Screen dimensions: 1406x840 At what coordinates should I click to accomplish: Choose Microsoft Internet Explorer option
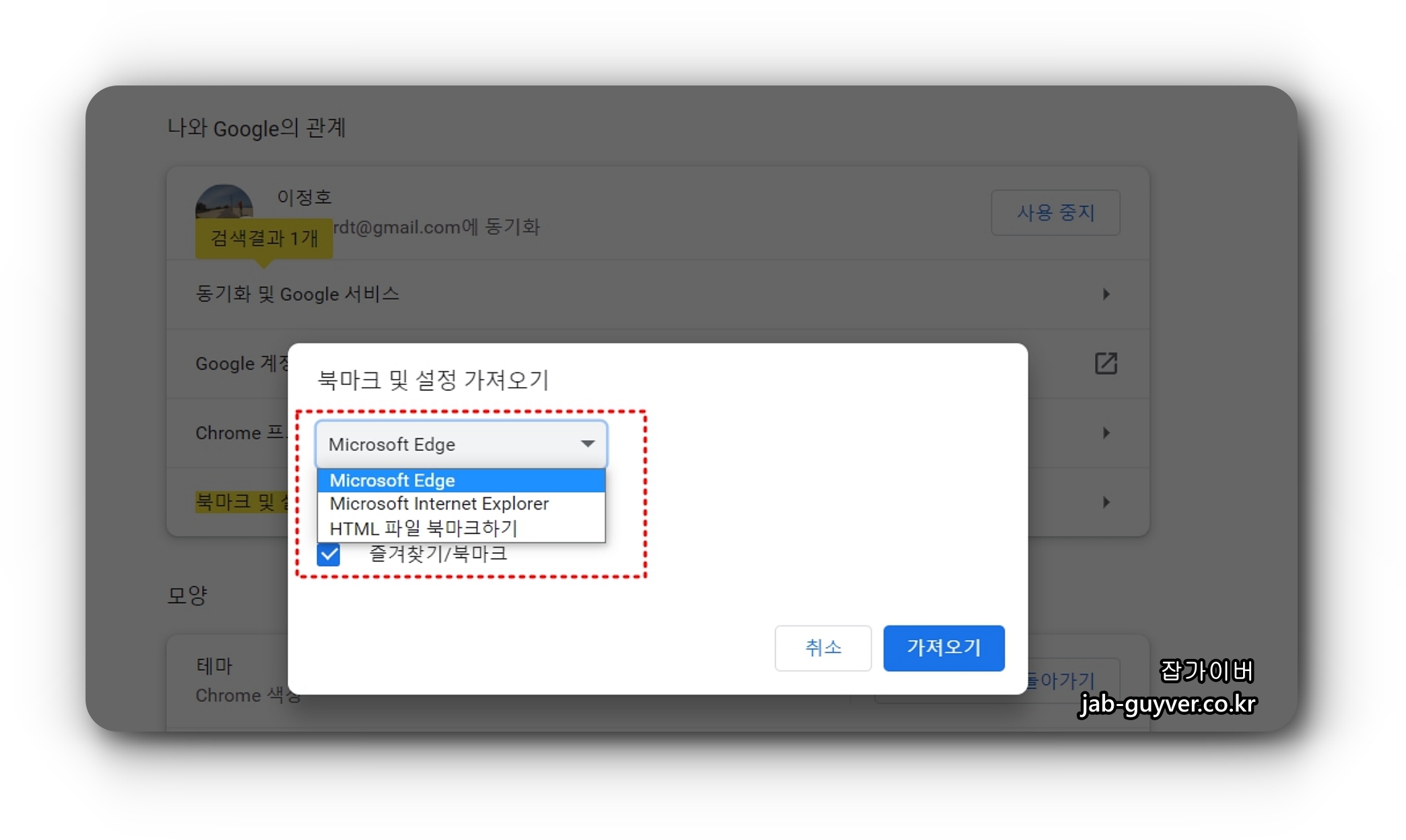click(439, 504)
